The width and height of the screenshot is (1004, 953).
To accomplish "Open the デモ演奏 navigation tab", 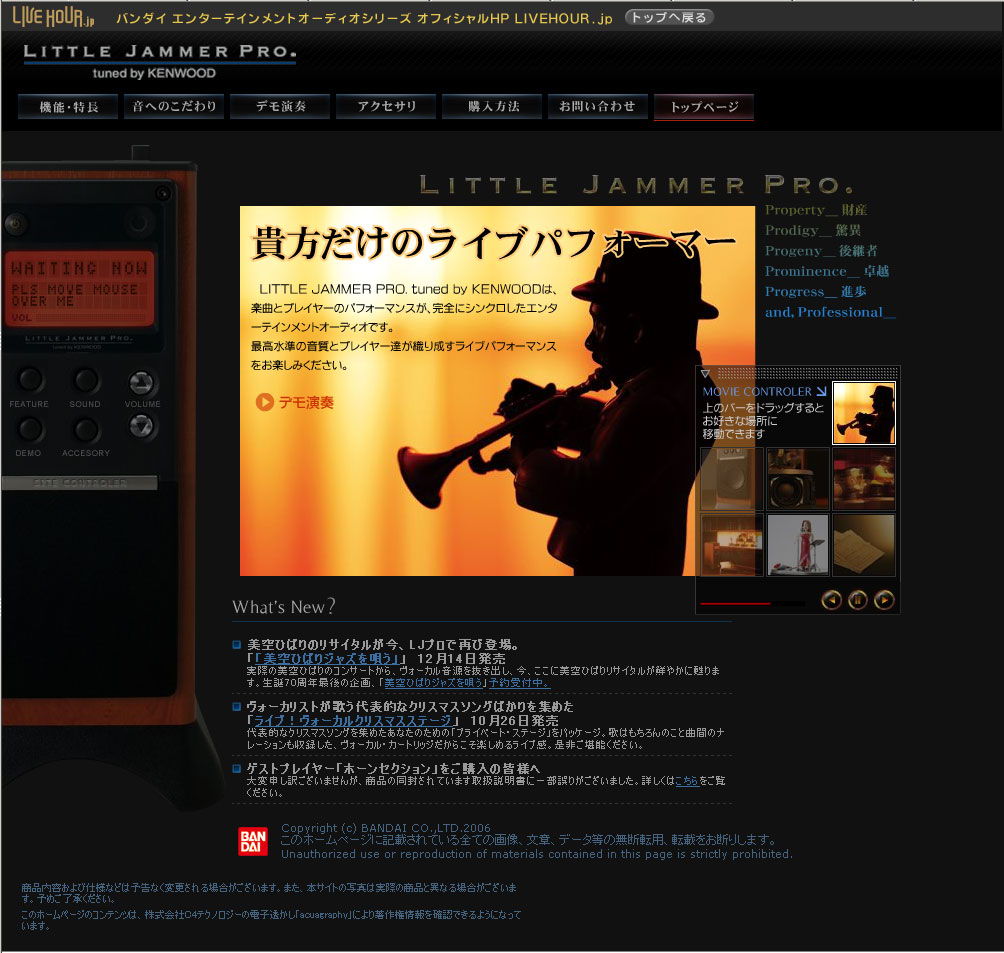I will click(280, 106).
